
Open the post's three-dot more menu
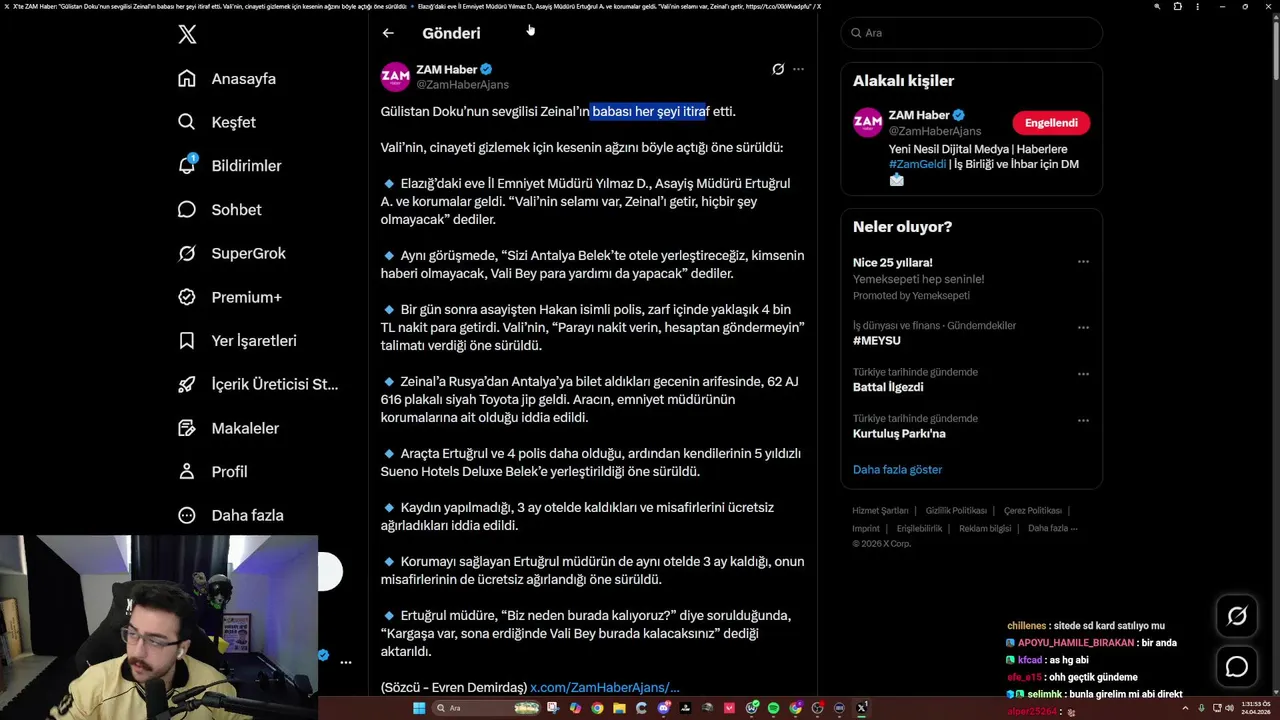pyautogui.click(x=798, y=69)
